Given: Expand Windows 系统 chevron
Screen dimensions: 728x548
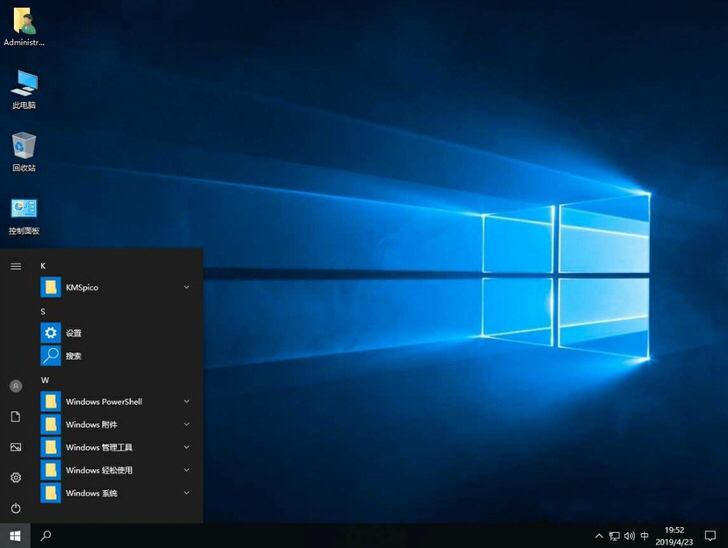Looking at the screenshot, I should [x=186, y=493].
